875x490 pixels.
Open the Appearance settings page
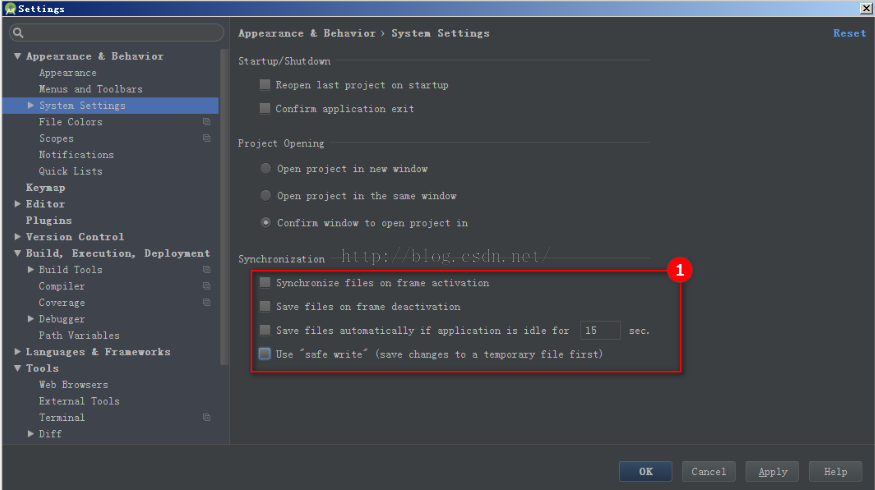tap(68, 73)
